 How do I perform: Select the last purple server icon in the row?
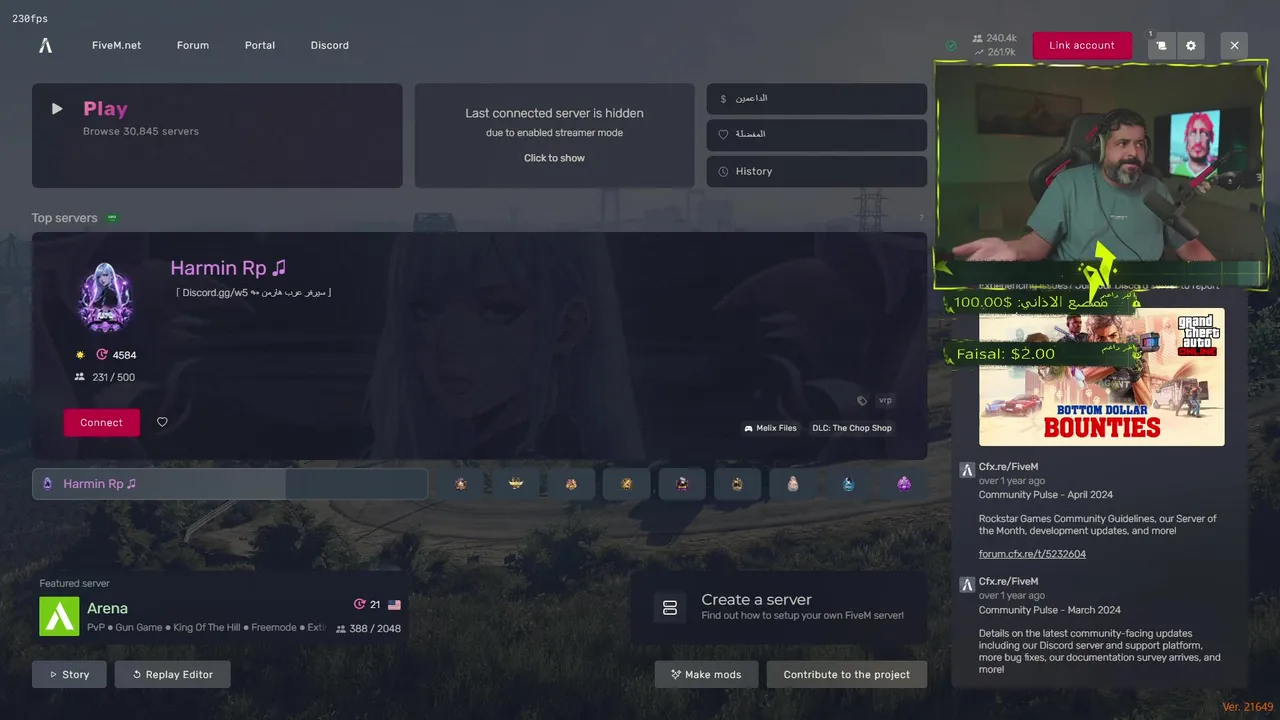click(904, 484)
